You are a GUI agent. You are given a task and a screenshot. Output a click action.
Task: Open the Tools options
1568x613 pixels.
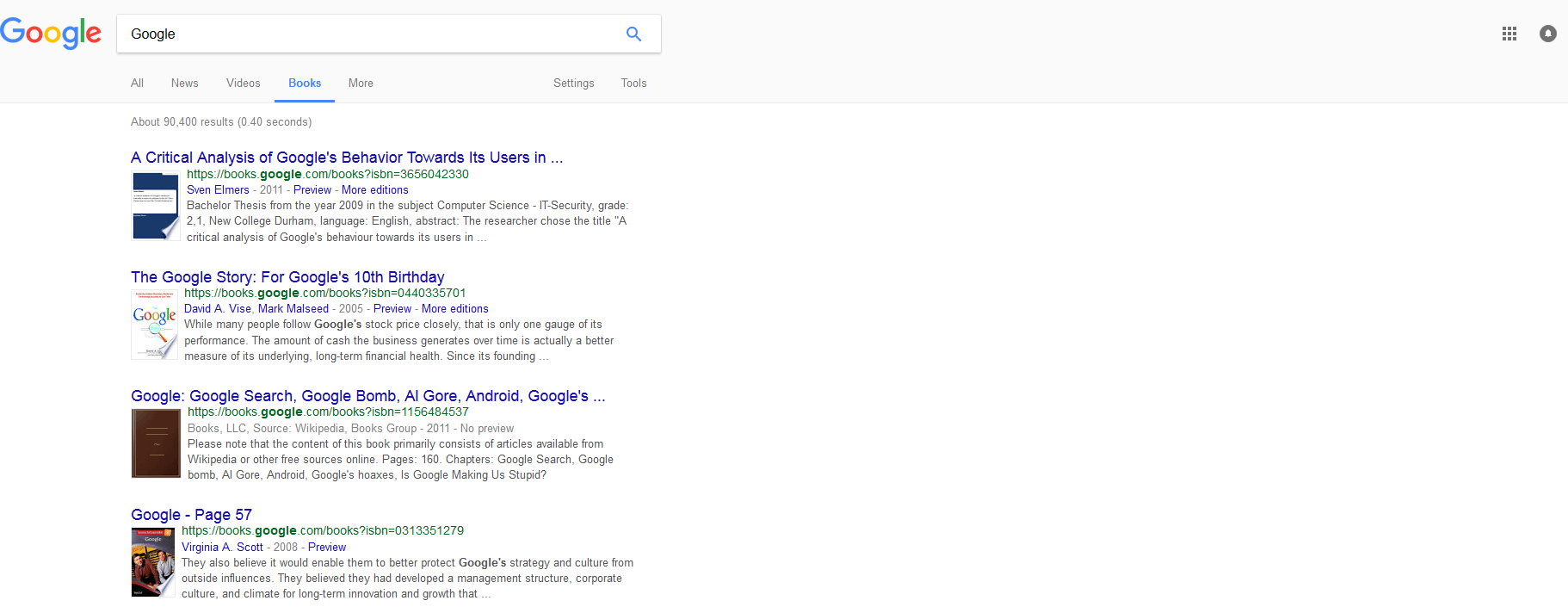[634, 84]
